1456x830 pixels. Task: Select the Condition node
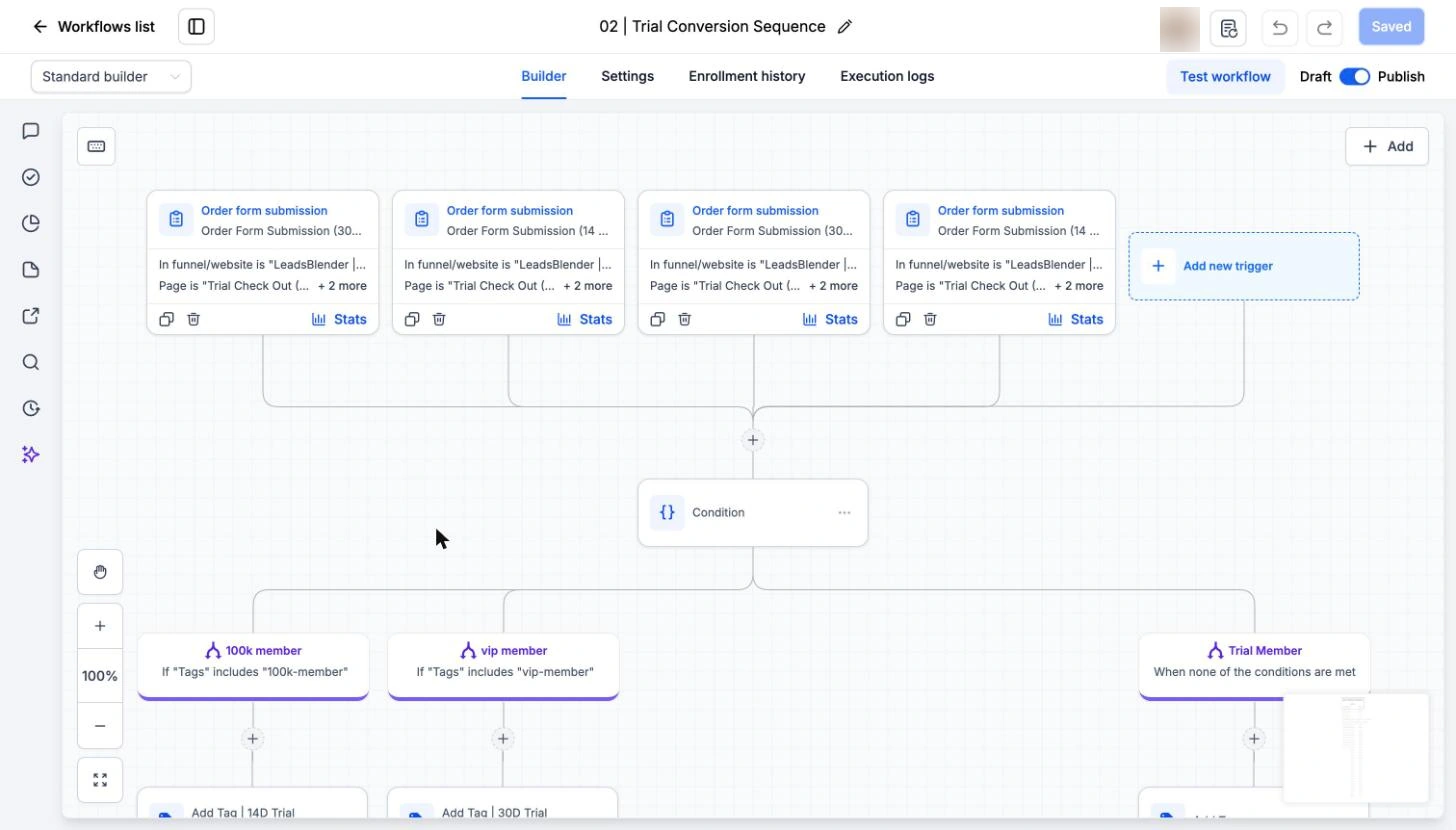753,513
